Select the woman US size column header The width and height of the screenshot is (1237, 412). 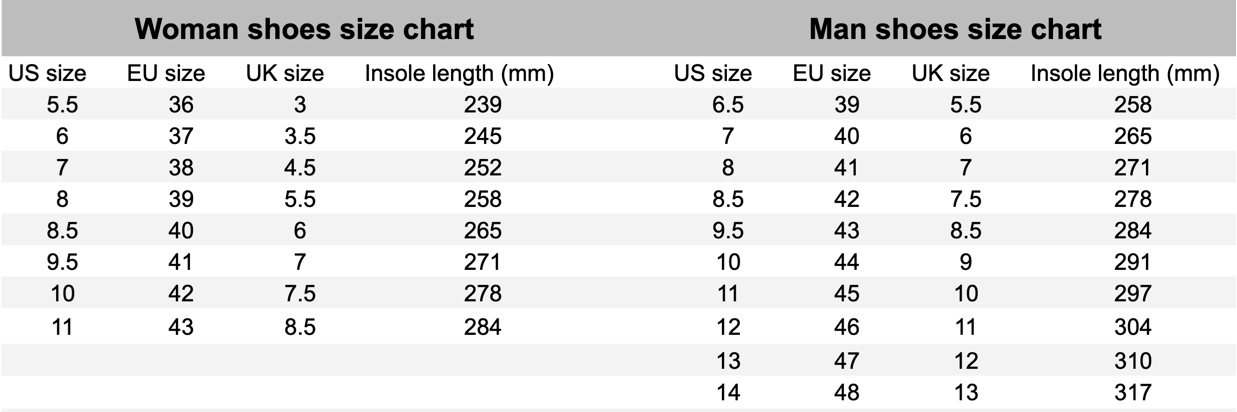(x=47, y=74)
